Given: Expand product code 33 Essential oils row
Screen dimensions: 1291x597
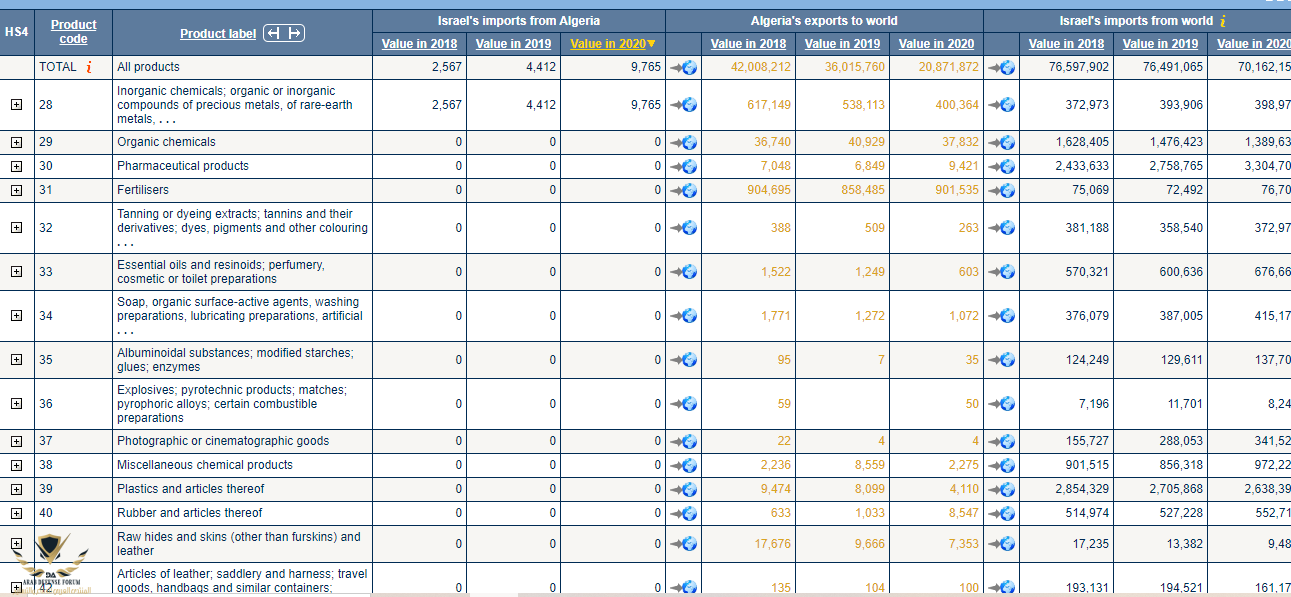Looking at the screenshot, I should [16, 272].
